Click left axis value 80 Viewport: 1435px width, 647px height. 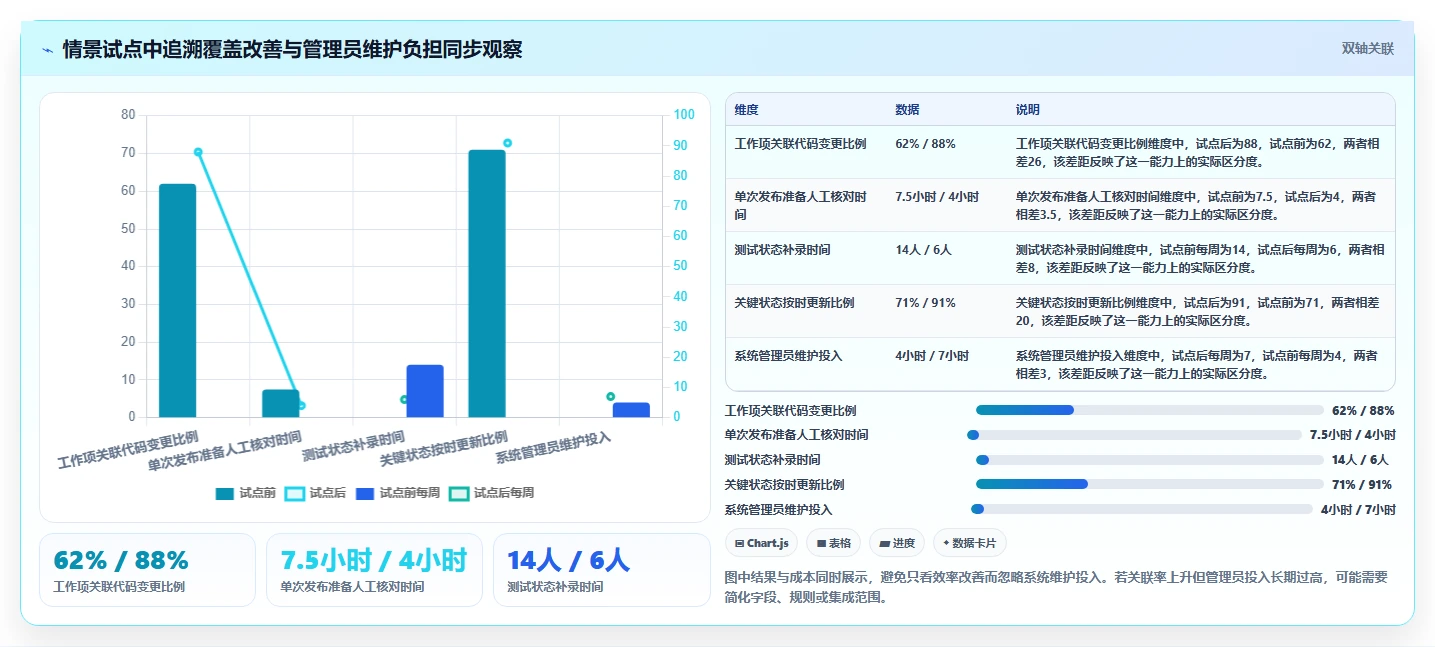pyautogui.click(x=128, y=115)
